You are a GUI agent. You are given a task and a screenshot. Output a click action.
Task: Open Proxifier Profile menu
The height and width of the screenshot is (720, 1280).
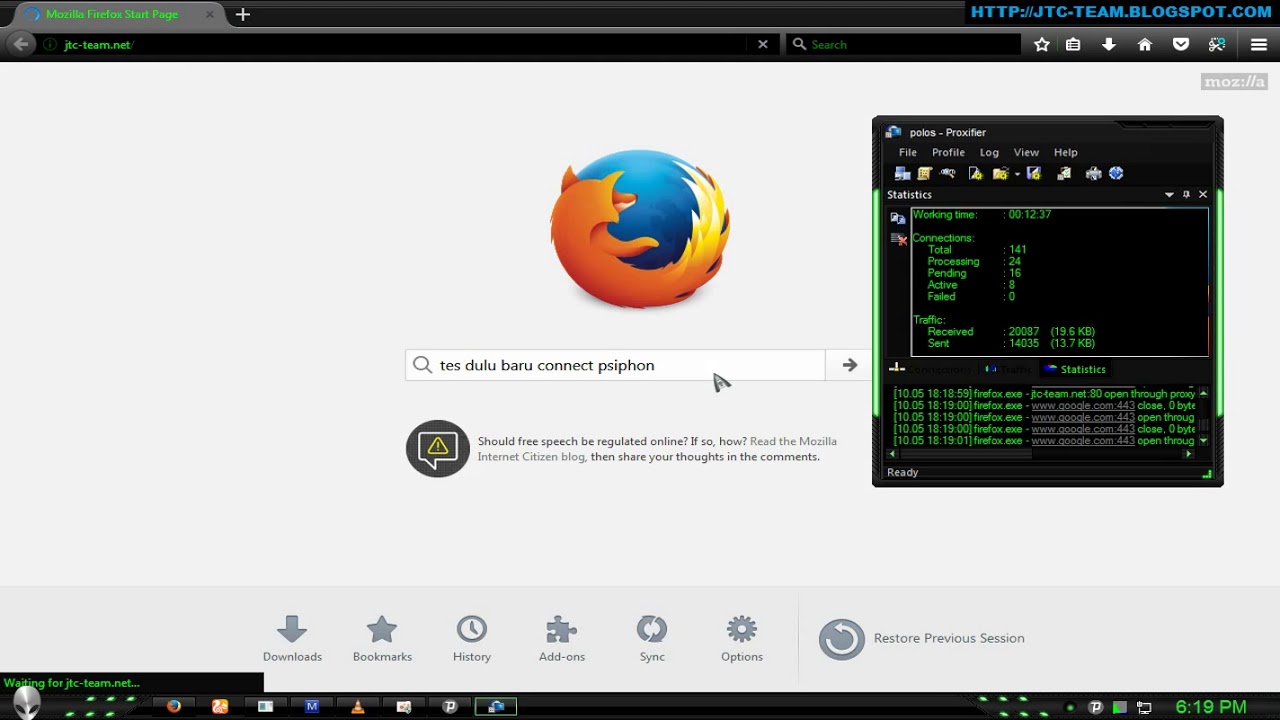coord(948,152)
